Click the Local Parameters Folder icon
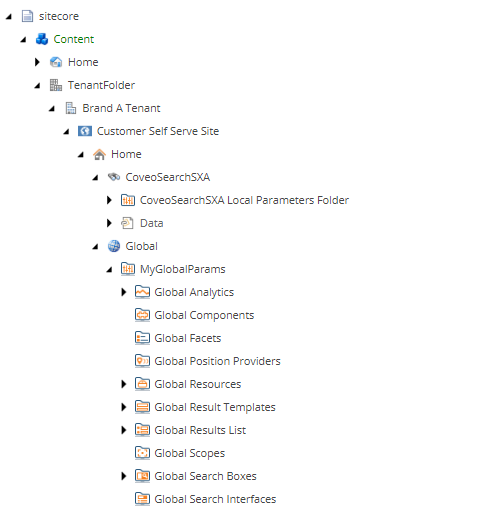The height and width of the screenshot is (511, 488). (x=128, y=200)
